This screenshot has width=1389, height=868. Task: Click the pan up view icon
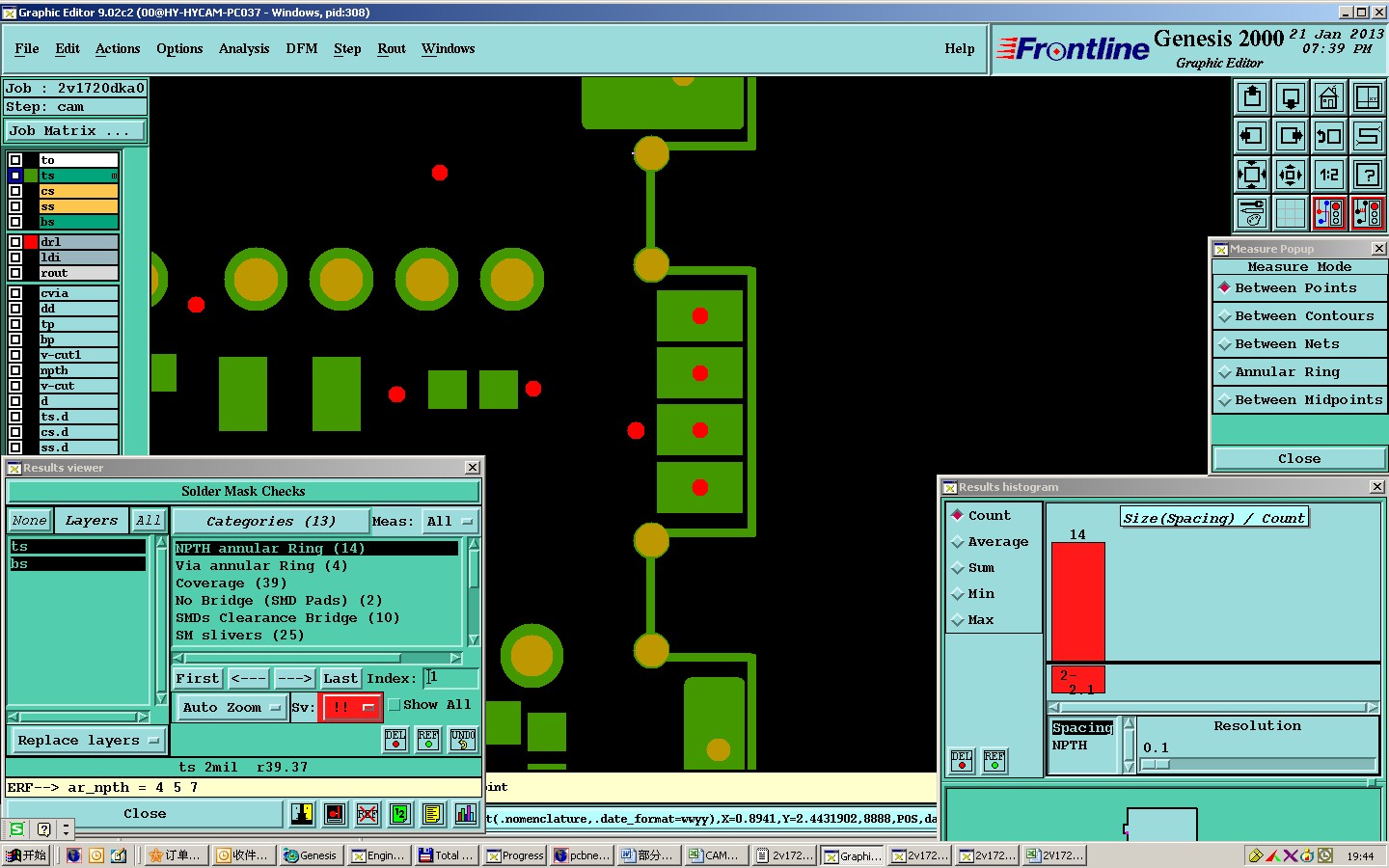click(x=1252, y=97)
